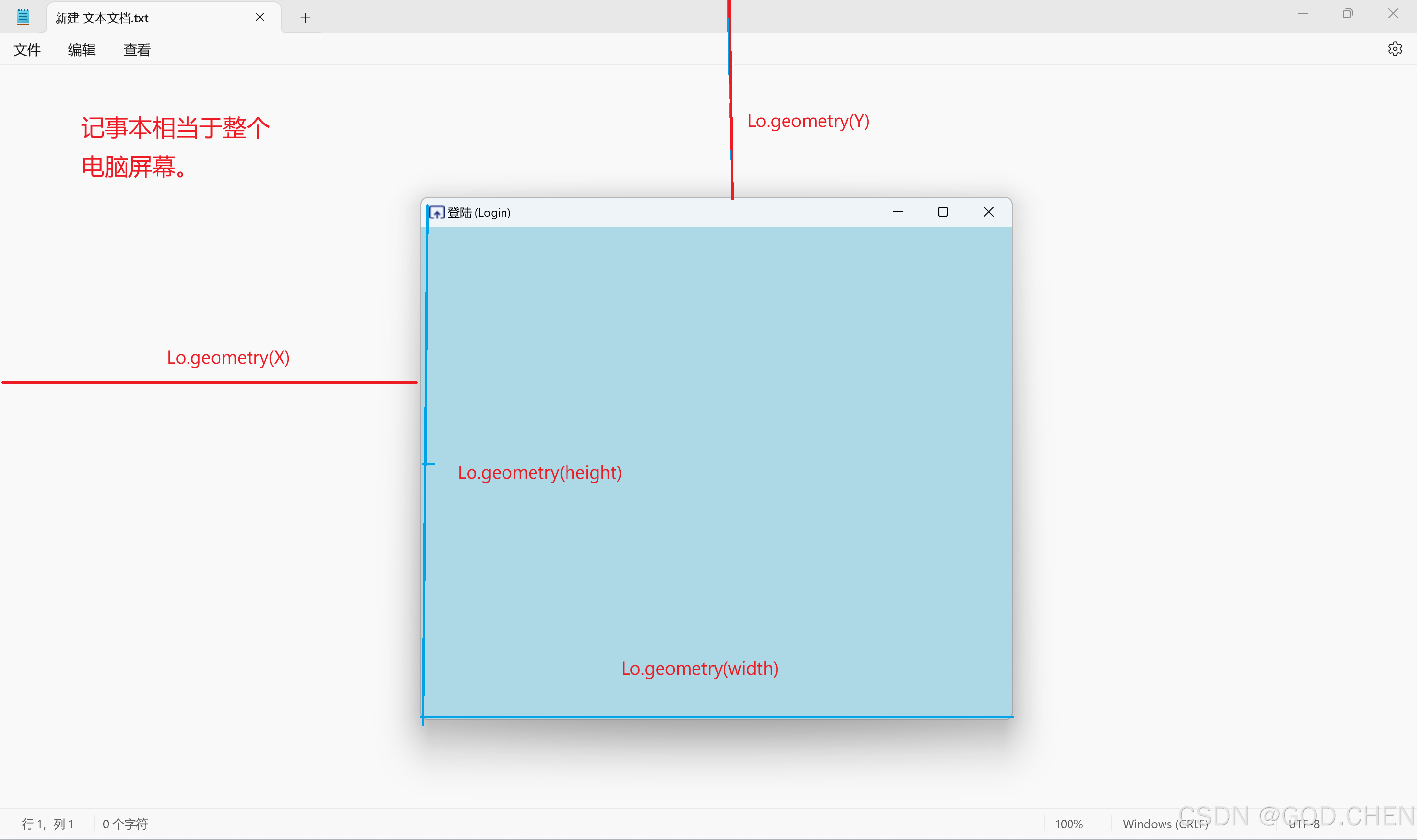Screen dimensions: 1417x840
Task: Open the 编辑 menu
Action: point(82,50)
